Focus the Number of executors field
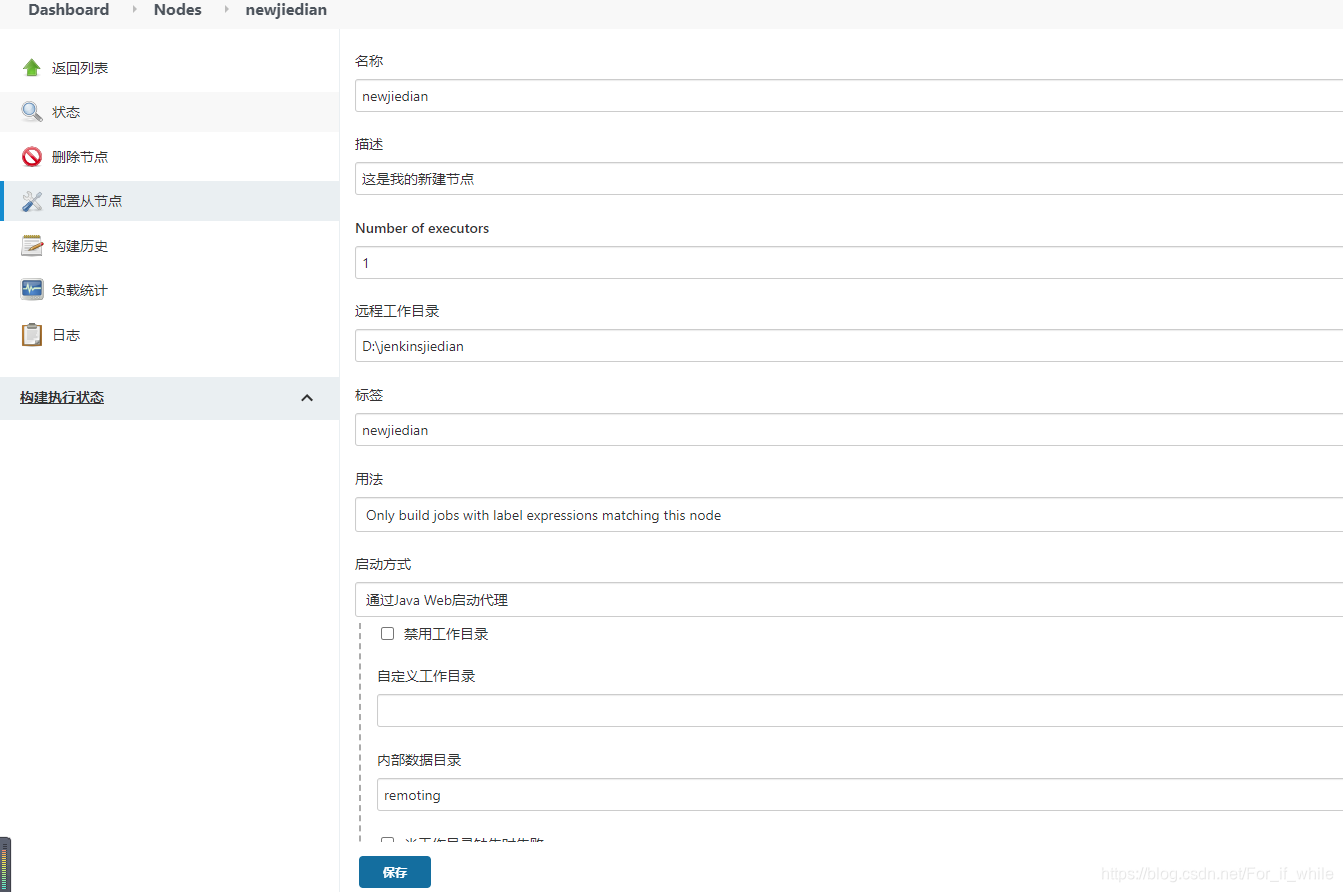1343x892 pixels. (x=849, y=263)
